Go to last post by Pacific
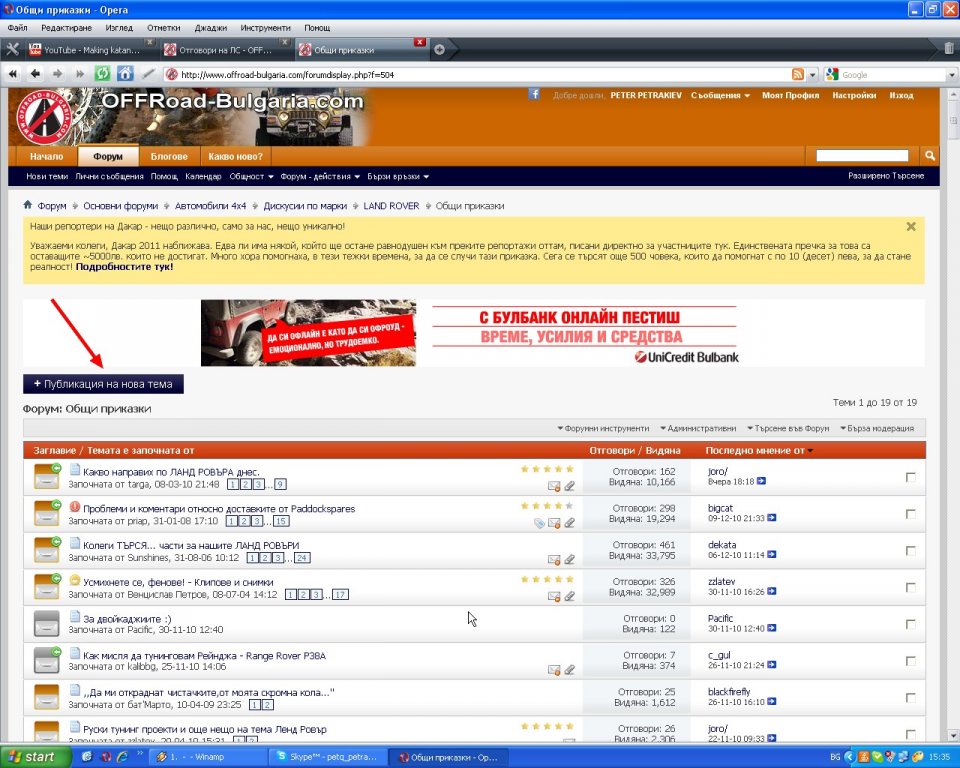Image resolution: width=960 pixels, height=768 pixels. (771, 628)
